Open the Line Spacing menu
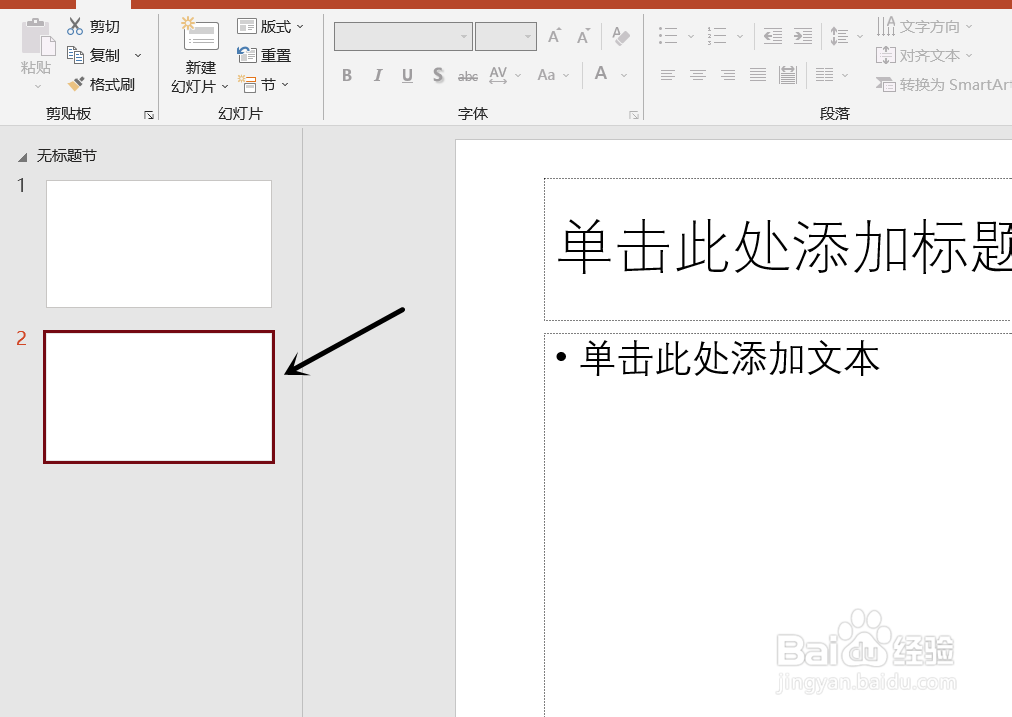The image size is (1012, 717). click(845, 36)
